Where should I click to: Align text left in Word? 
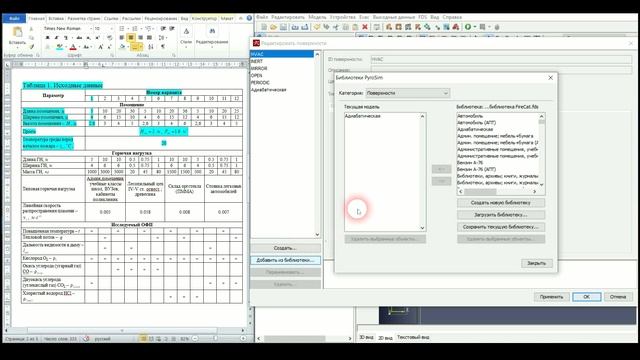pyautogui.click(x=121, y=37)
